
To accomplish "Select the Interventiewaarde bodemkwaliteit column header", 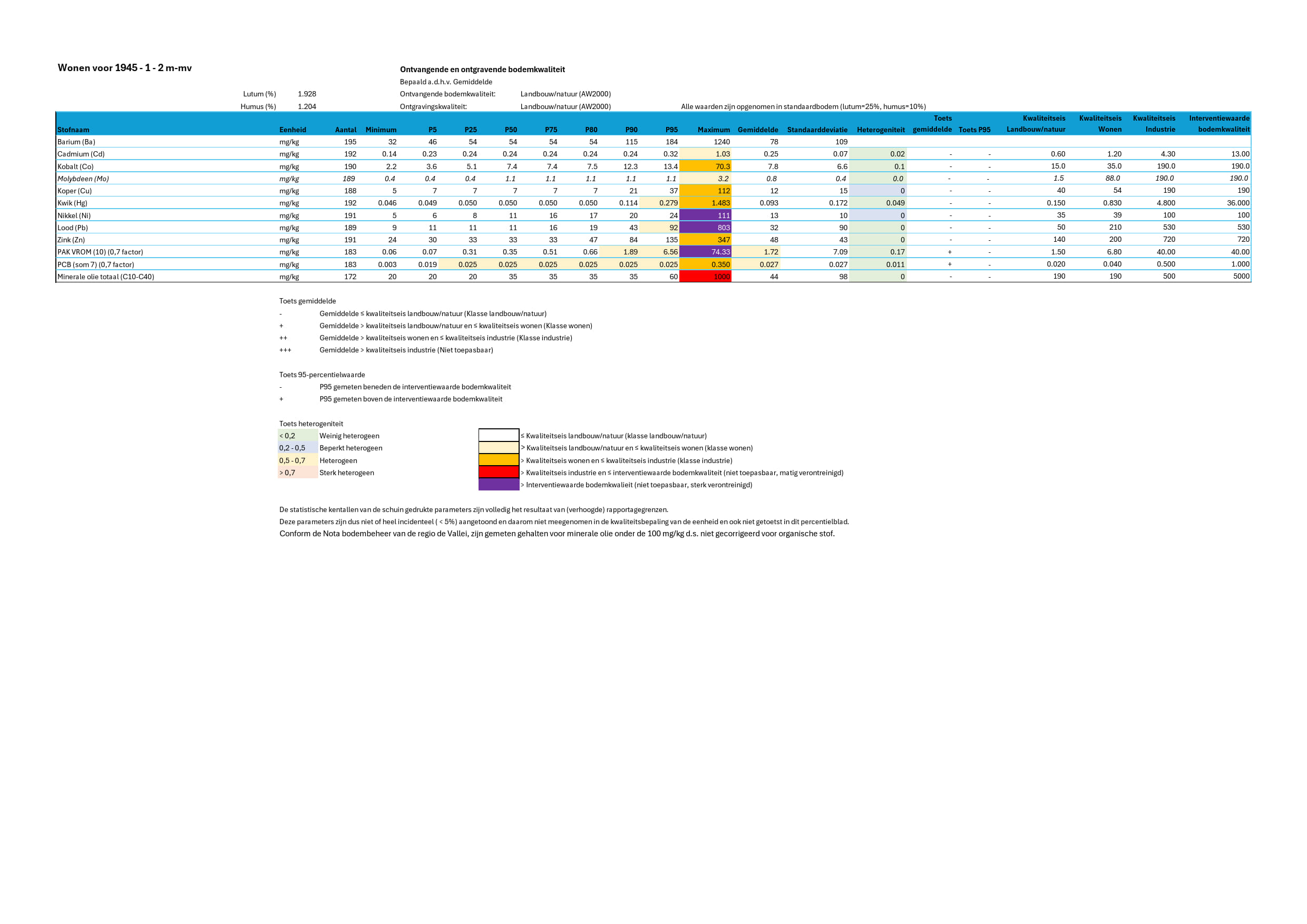I will [x=1219, y=123].
